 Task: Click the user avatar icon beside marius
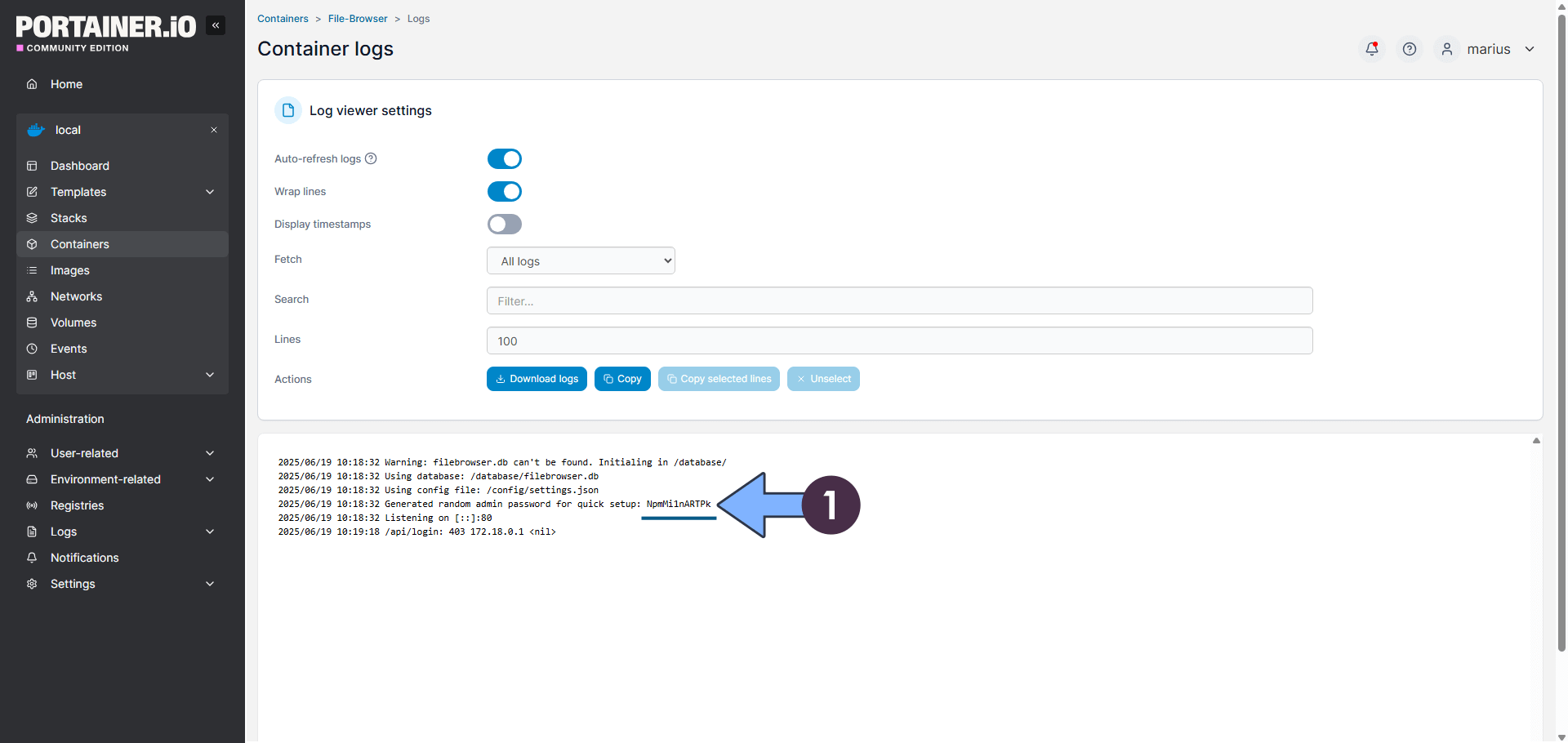click(x=1447, y=49)
